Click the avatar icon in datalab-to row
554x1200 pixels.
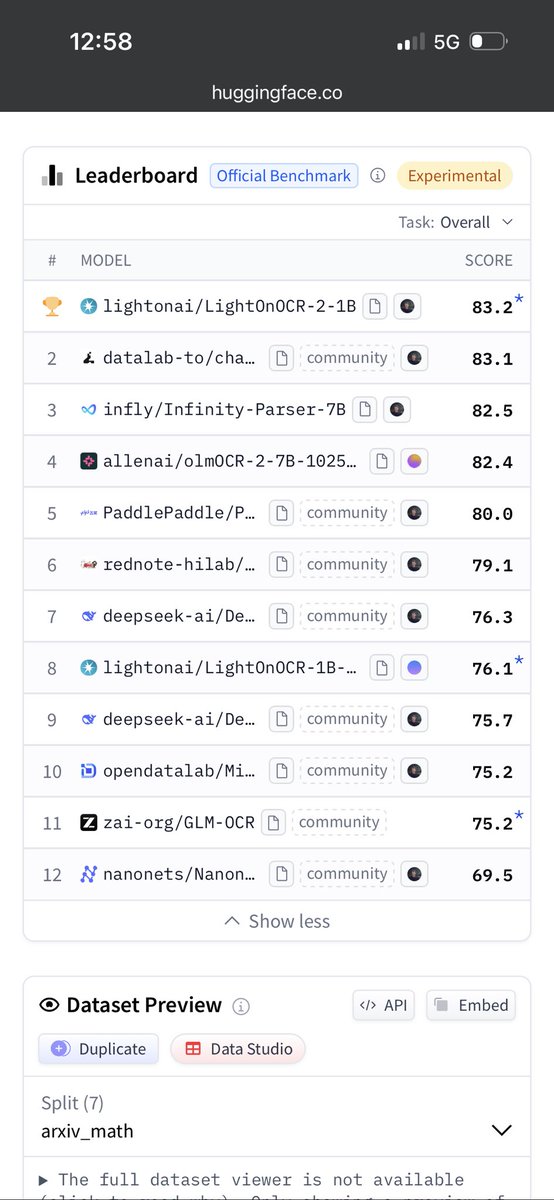(x=414, y=358)
